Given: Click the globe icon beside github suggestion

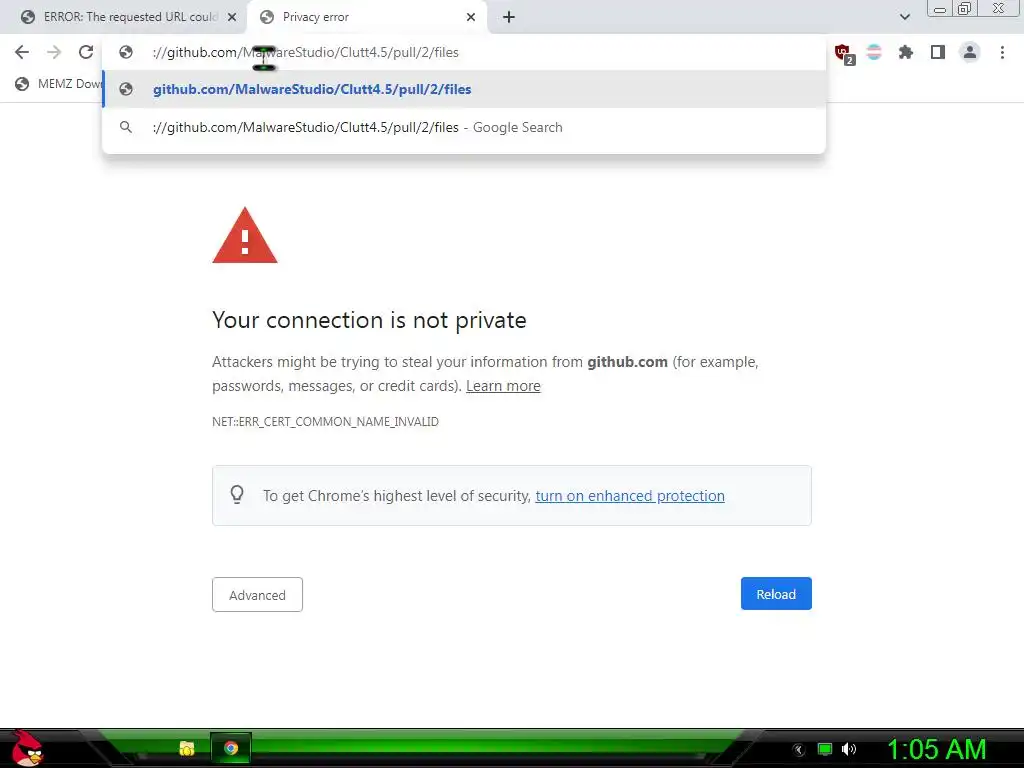Looking at the screenshot, I should tap(126, 89).
